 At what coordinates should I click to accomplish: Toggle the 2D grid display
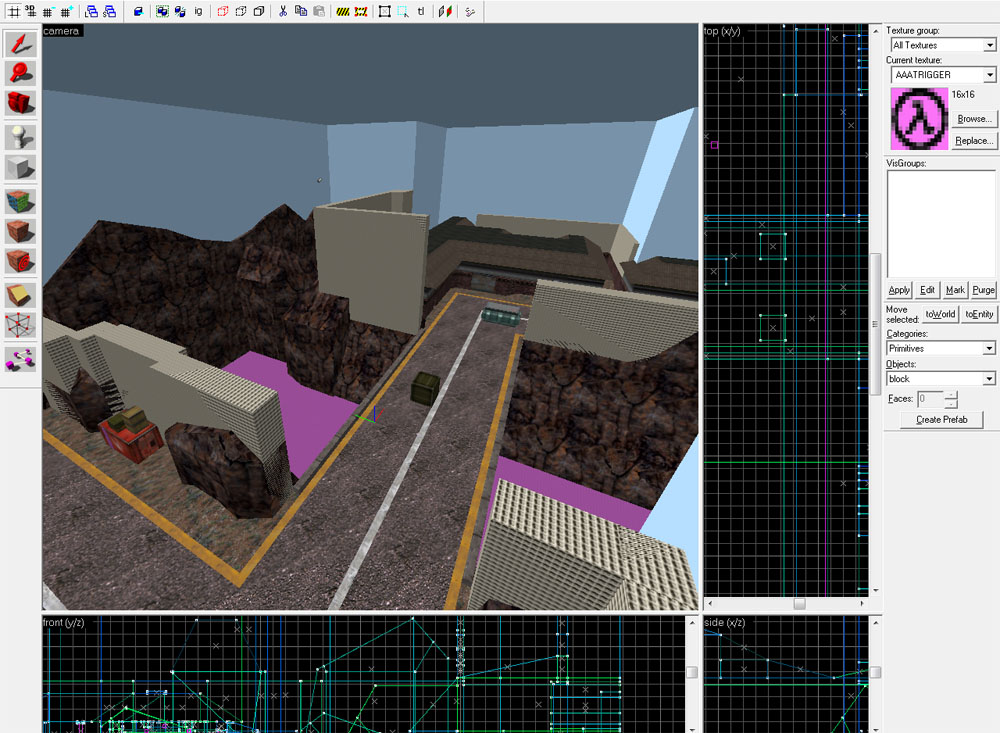pos(13,11)
